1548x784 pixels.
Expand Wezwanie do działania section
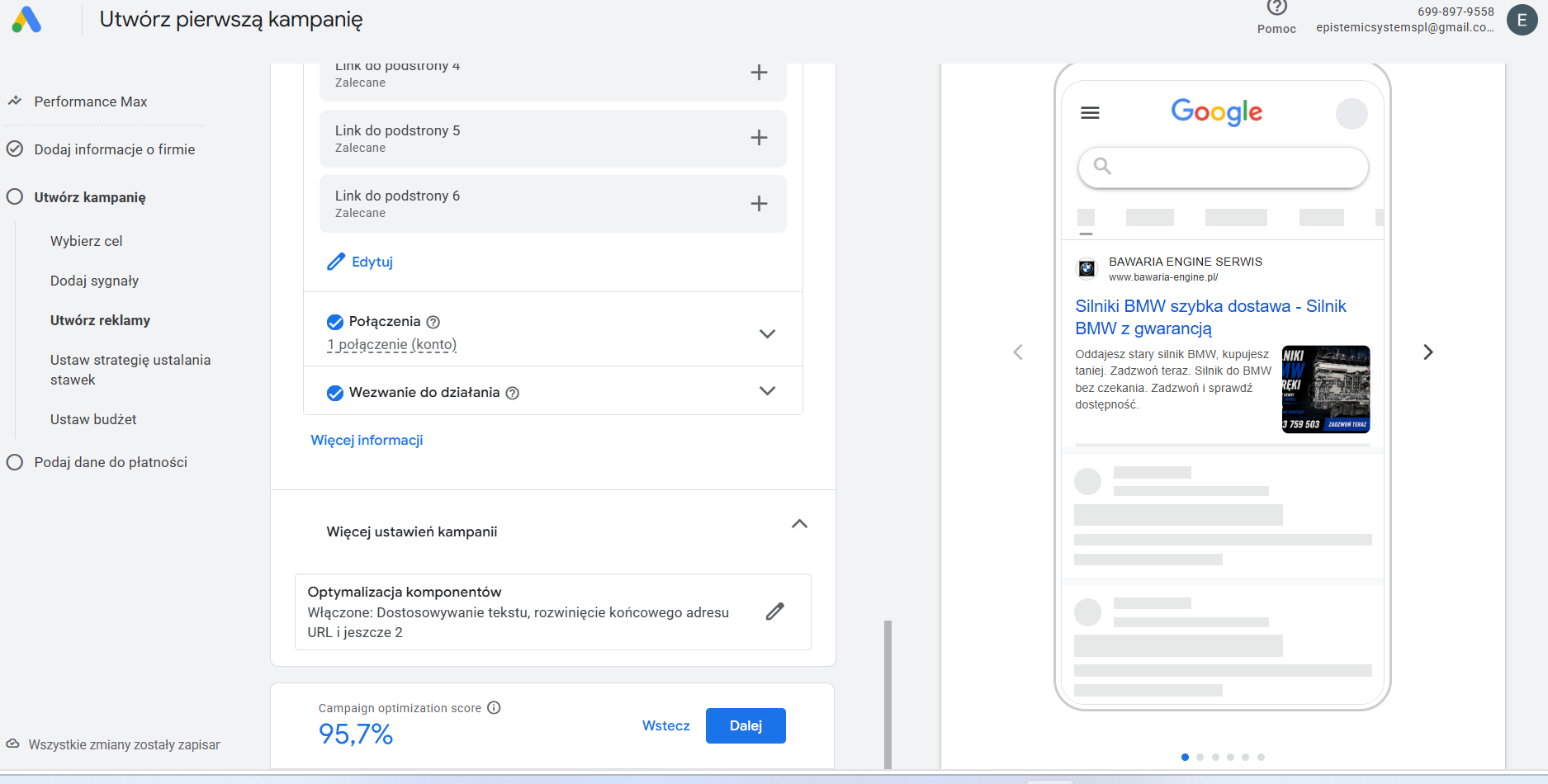pos(767,391)
